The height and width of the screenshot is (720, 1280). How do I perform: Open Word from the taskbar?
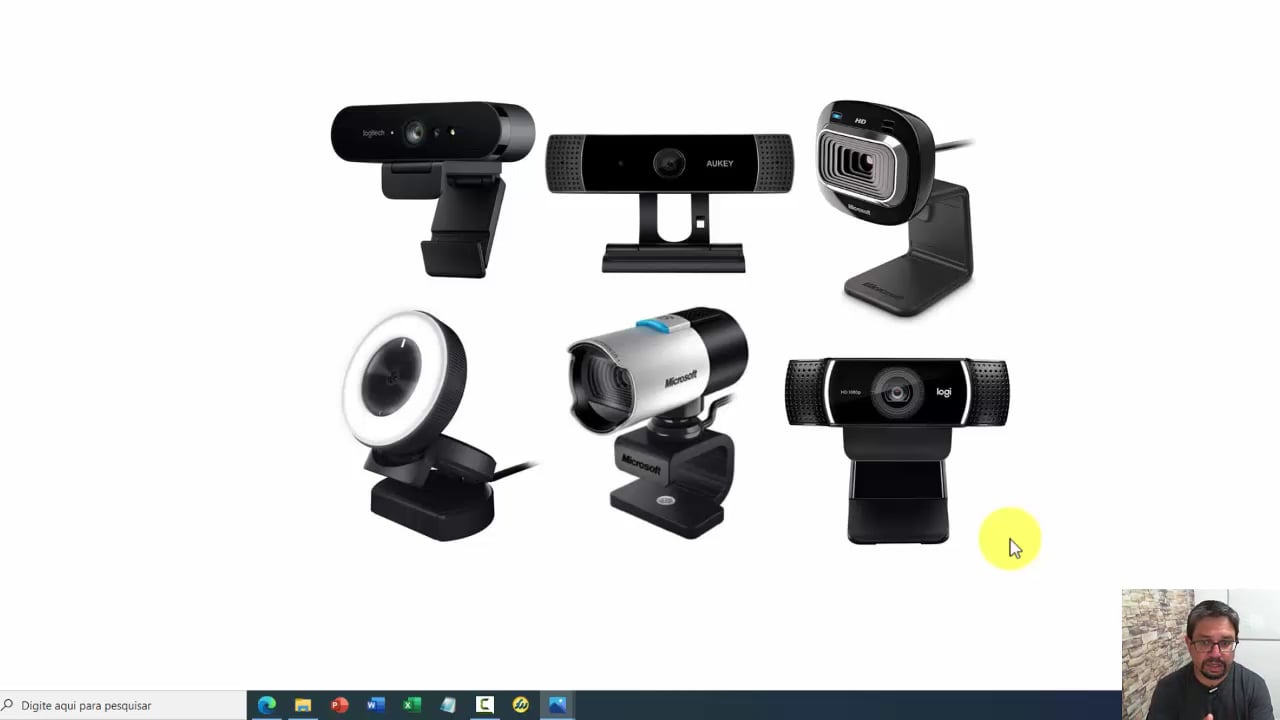pyautogui.click(x=375, y=705)
